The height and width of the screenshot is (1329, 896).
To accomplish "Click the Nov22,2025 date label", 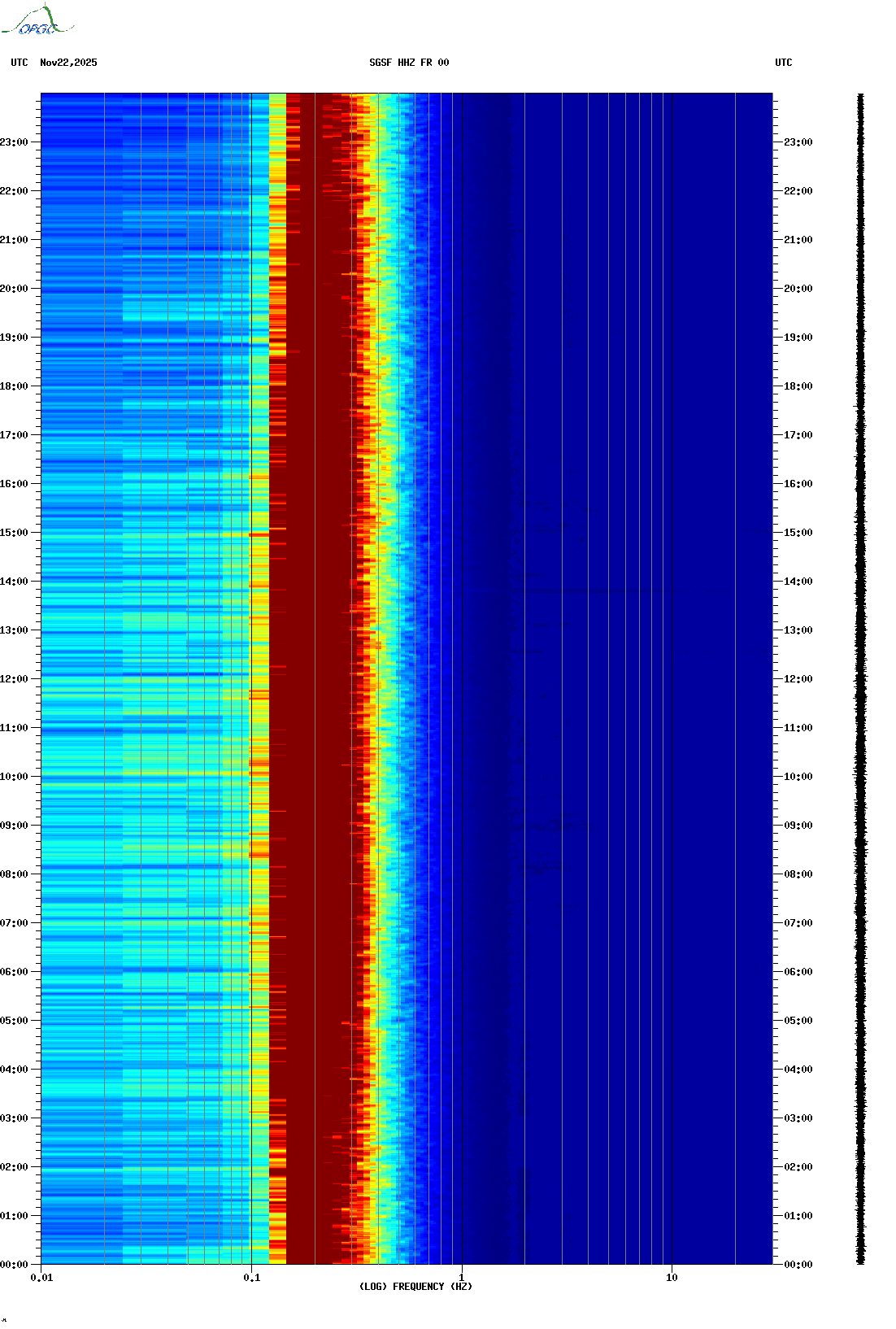I will [68, 63].
